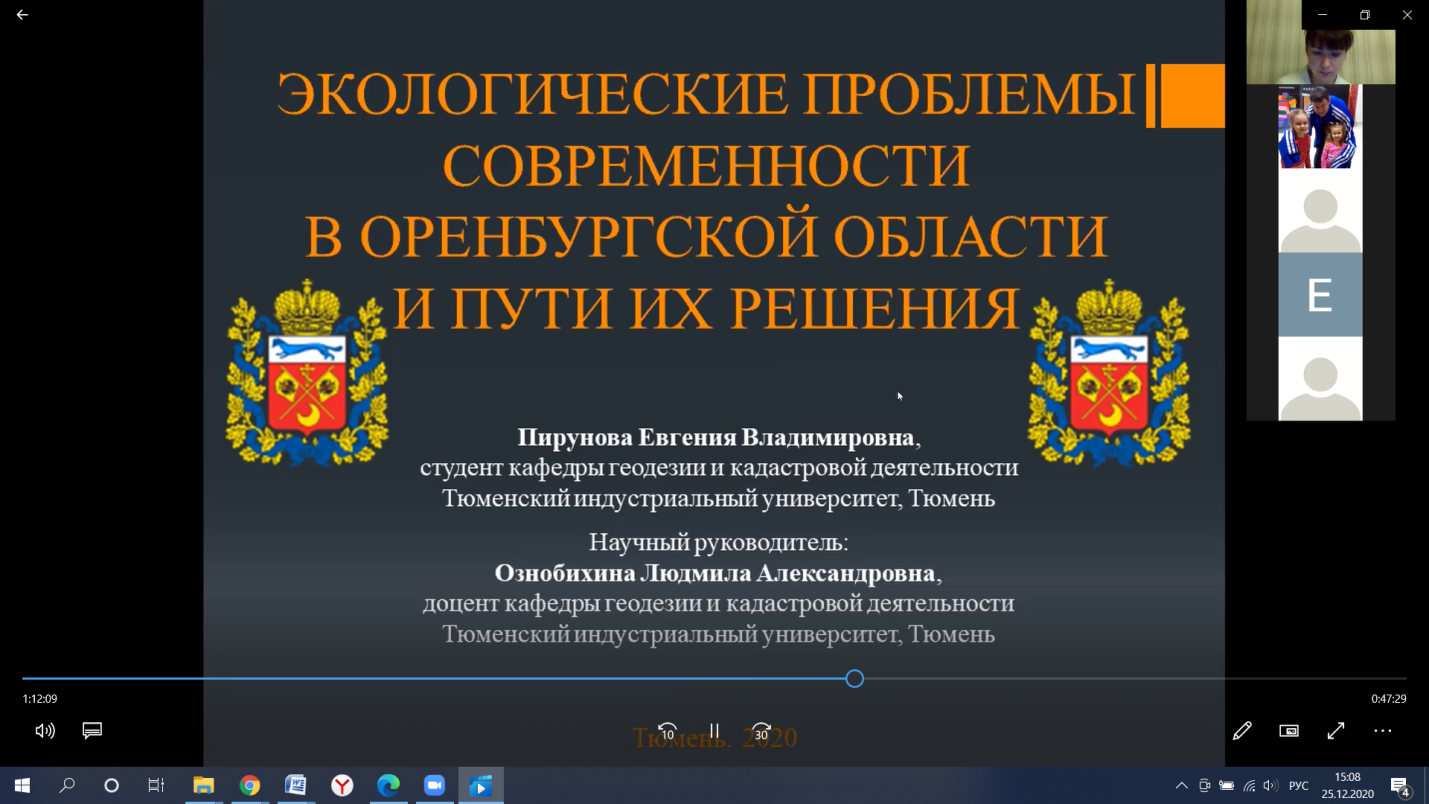The image size is (1429, 804).
Task: Go back with the arrow icon
Action: (22, 15)
